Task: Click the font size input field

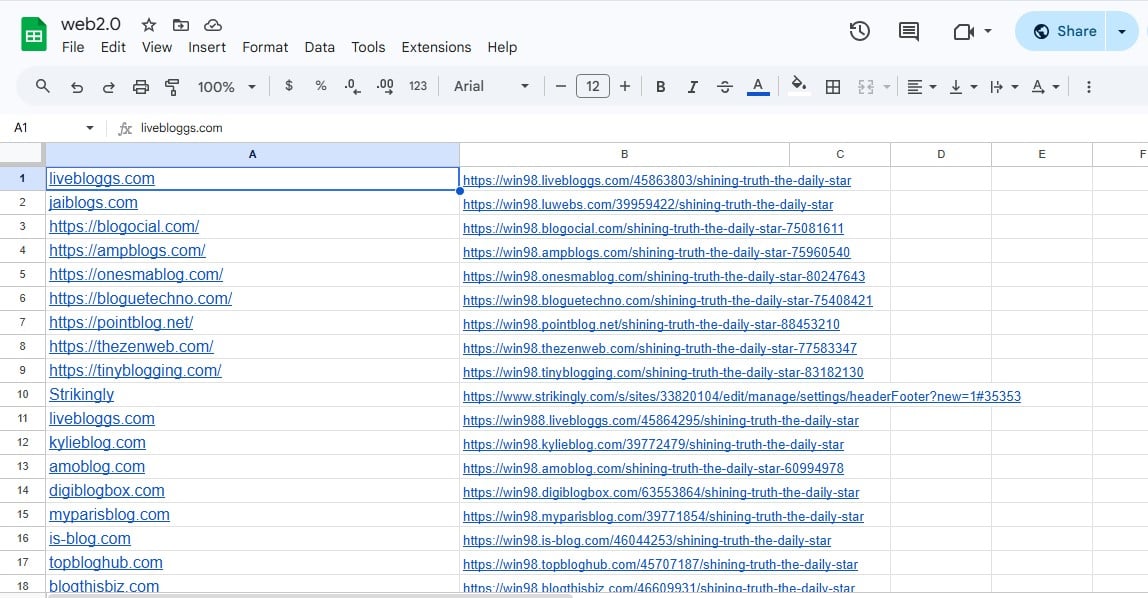Action: [x=592, y=87]
